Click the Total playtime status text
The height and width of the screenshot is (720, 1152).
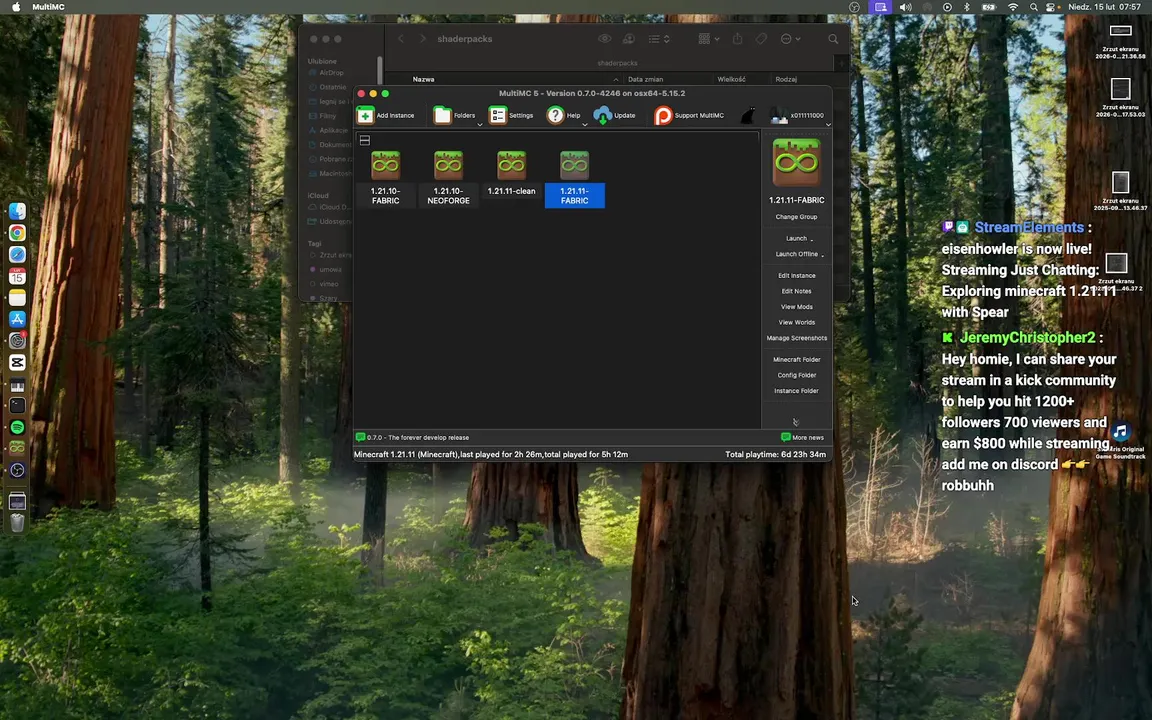pyautogui.click(x=775, y=454)
